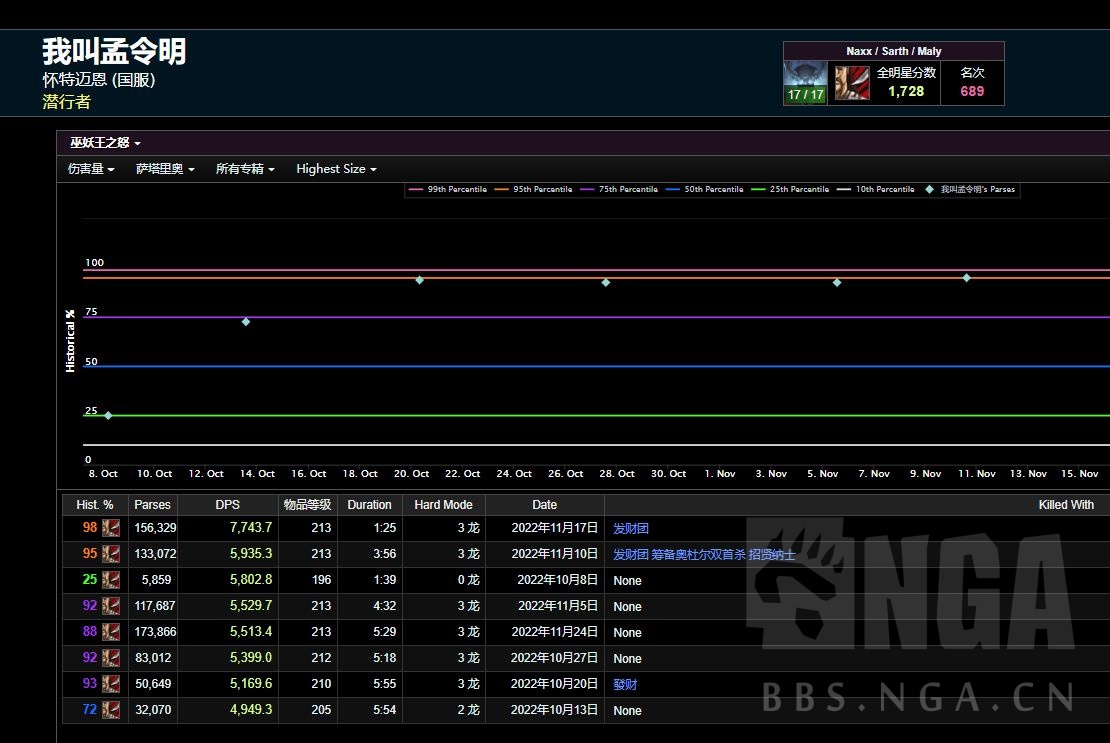Image resolution: width=1110 pixels, height=743 pixels.
Task: Click the spec icon in the 72 percentile row
Action: [111, 710]
